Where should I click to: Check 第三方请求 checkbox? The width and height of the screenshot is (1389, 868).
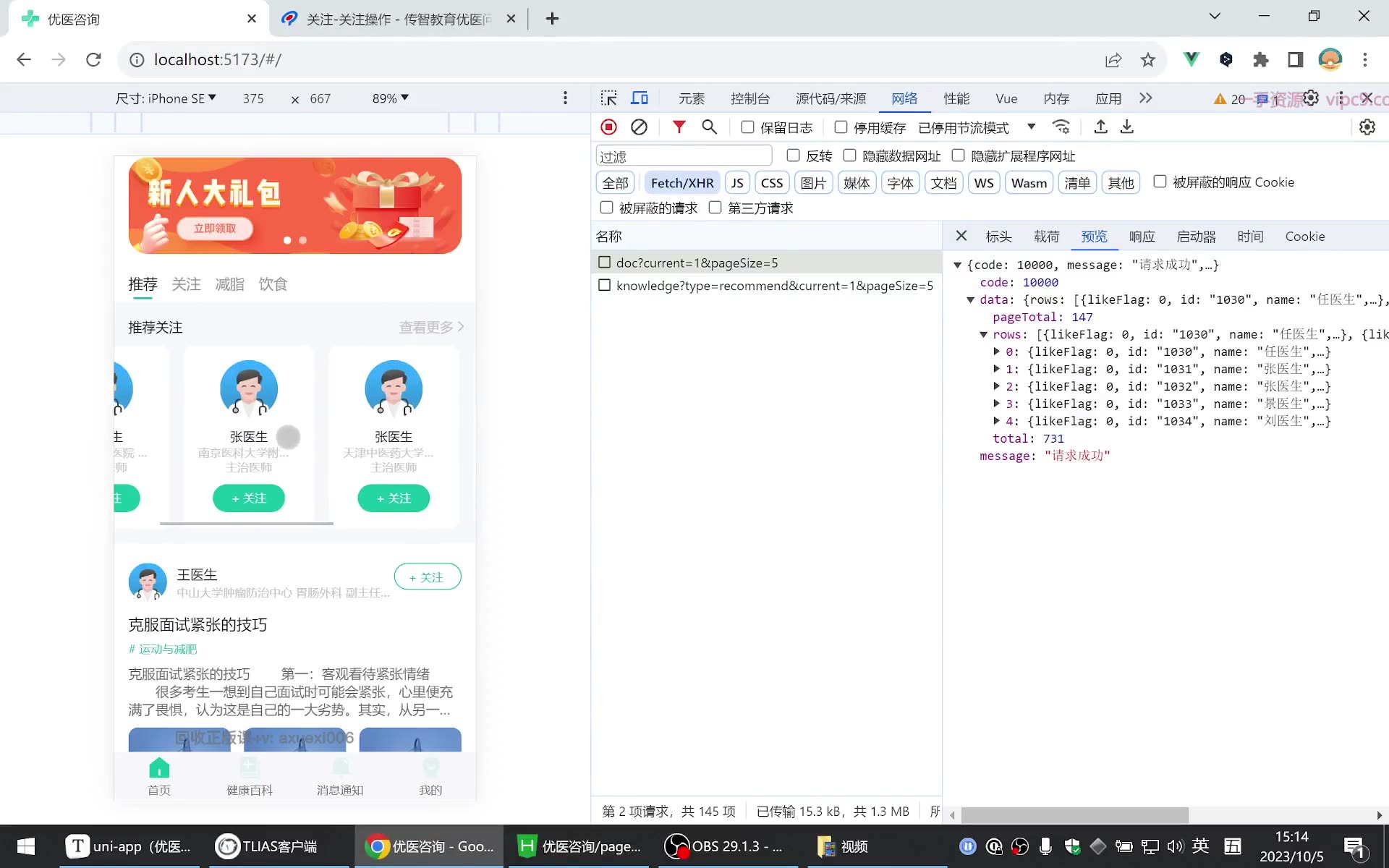tap(715, 208)
